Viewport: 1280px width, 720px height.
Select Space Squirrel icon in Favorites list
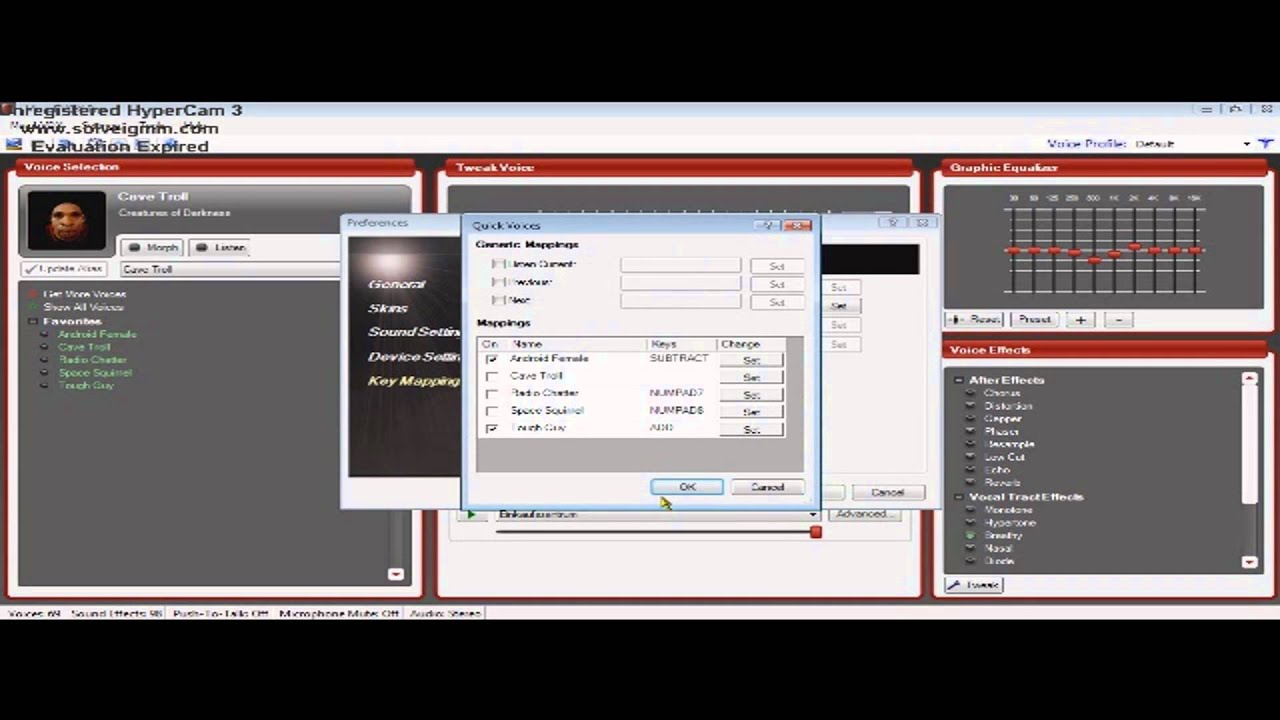click(45, 373)
